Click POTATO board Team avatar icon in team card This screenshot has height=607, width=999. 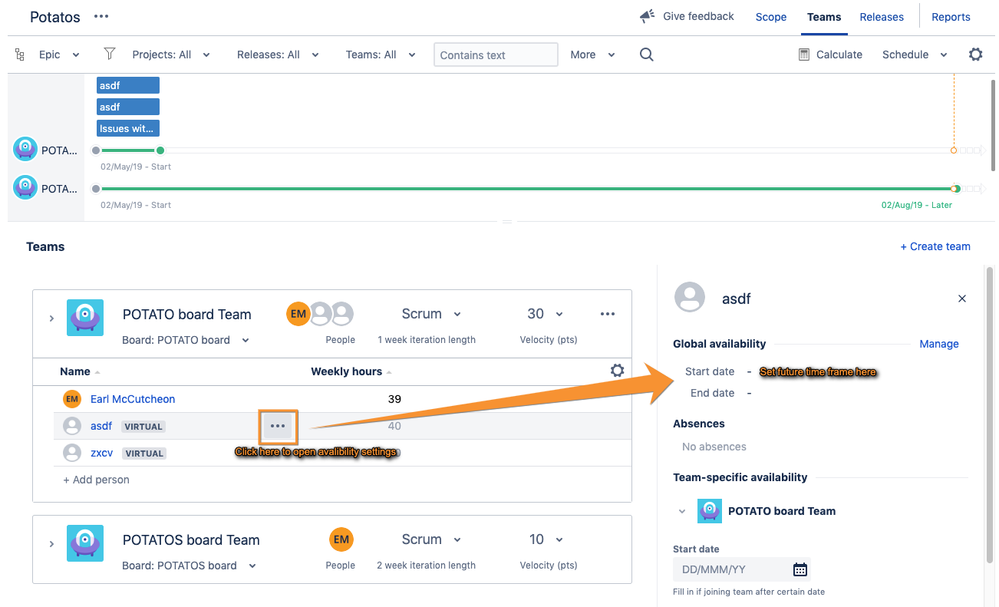[x=85, y=317]
